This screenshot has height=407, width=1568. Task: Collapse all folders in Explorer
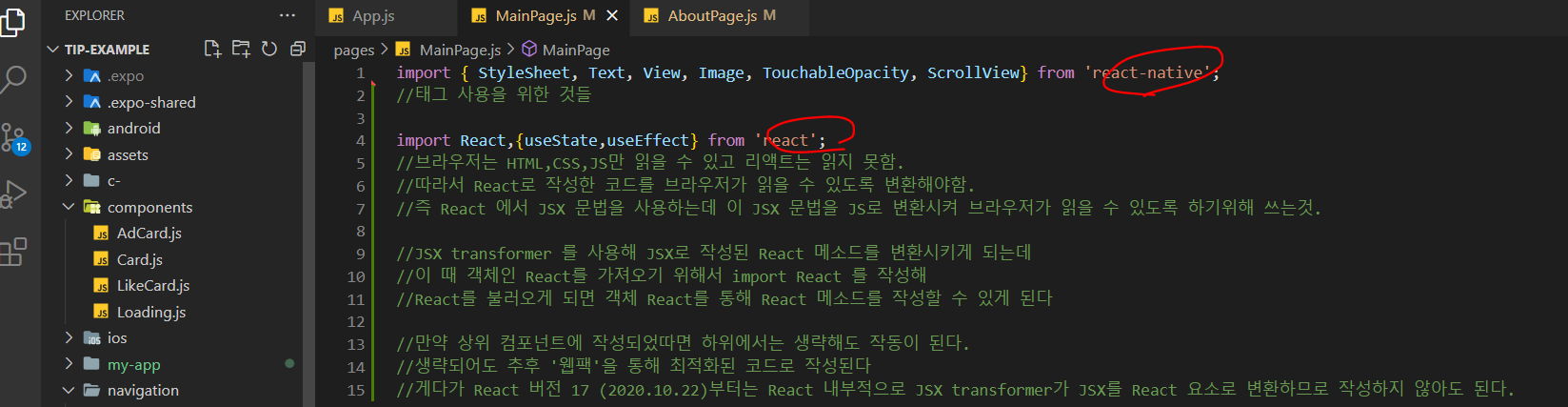point(297,49)
